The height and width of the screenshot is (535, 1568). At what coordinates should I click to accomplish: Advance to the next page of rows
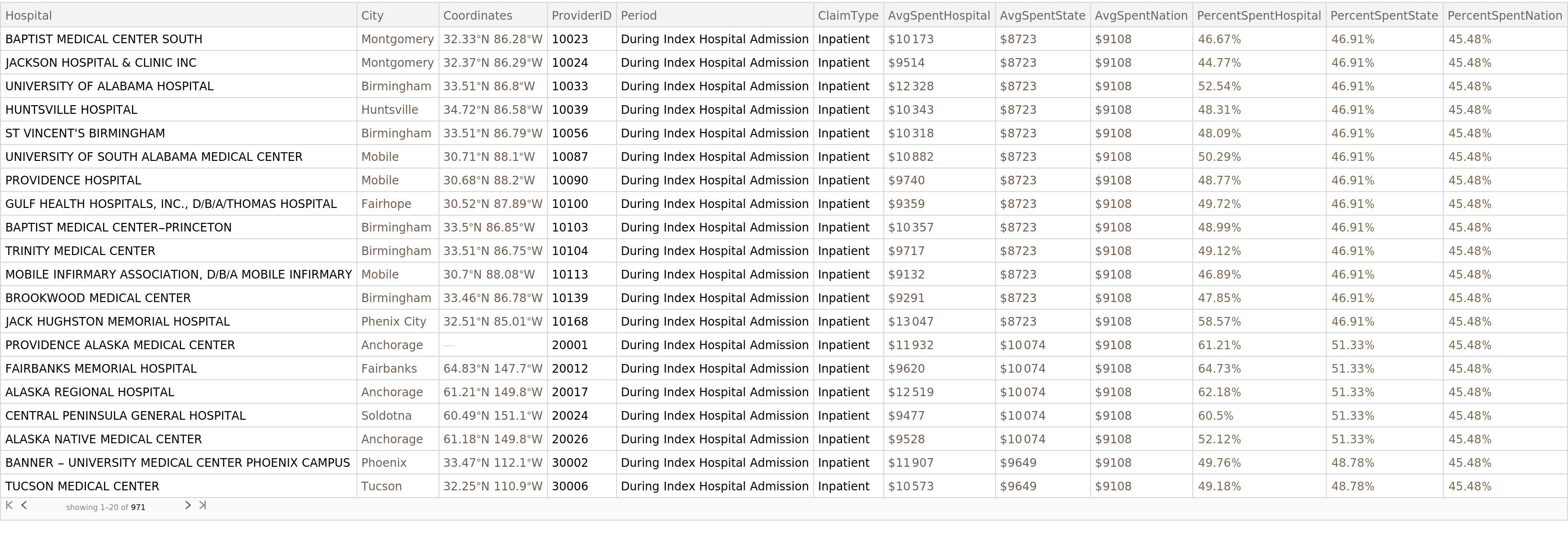[x=188, y=505]
